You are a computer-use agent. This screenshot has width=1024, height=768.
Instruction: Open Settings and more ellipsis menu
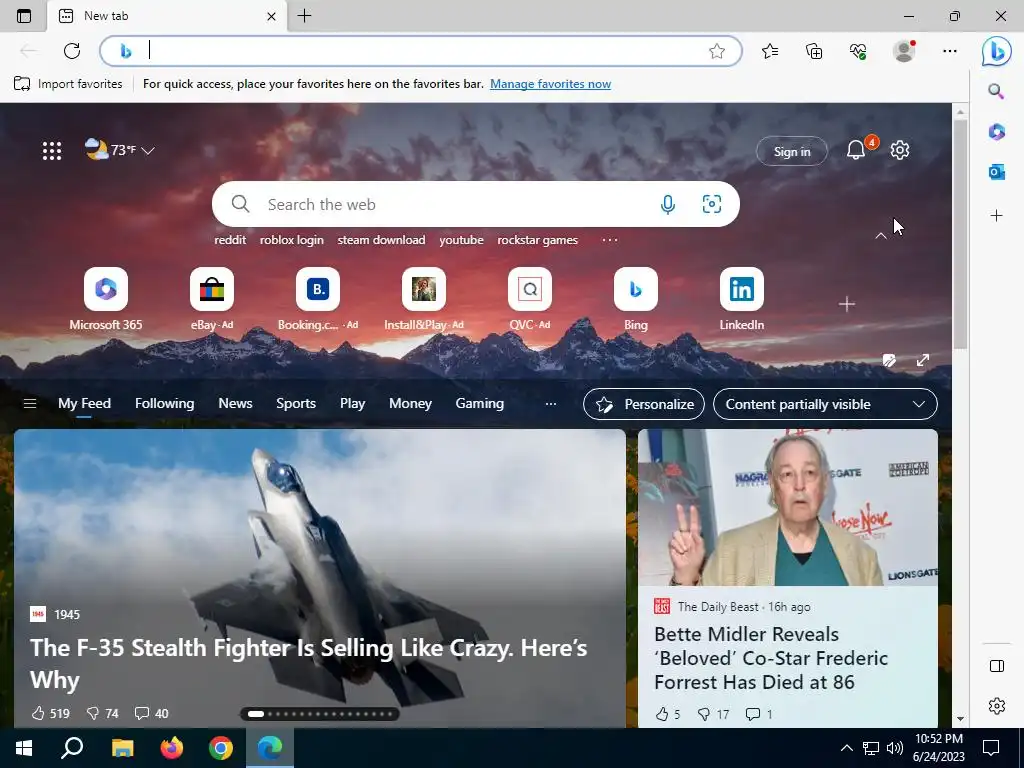coord(950,51)
